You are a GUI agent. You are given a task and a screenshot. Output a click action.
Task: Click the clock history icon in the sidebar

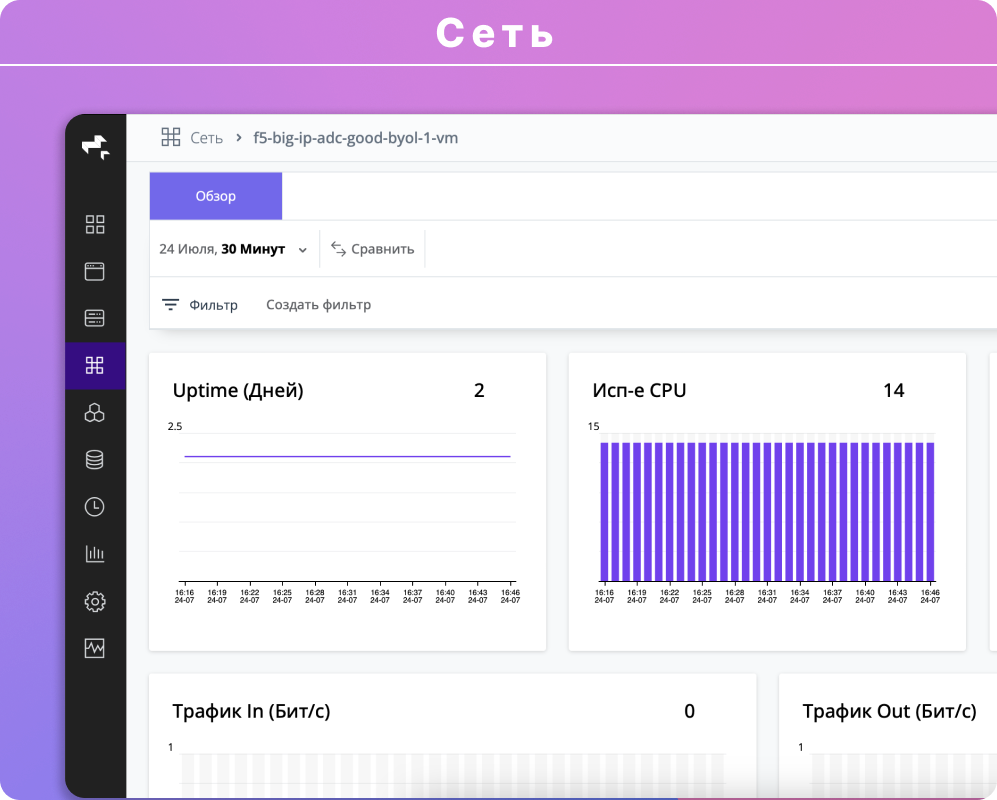click(95, 506)
